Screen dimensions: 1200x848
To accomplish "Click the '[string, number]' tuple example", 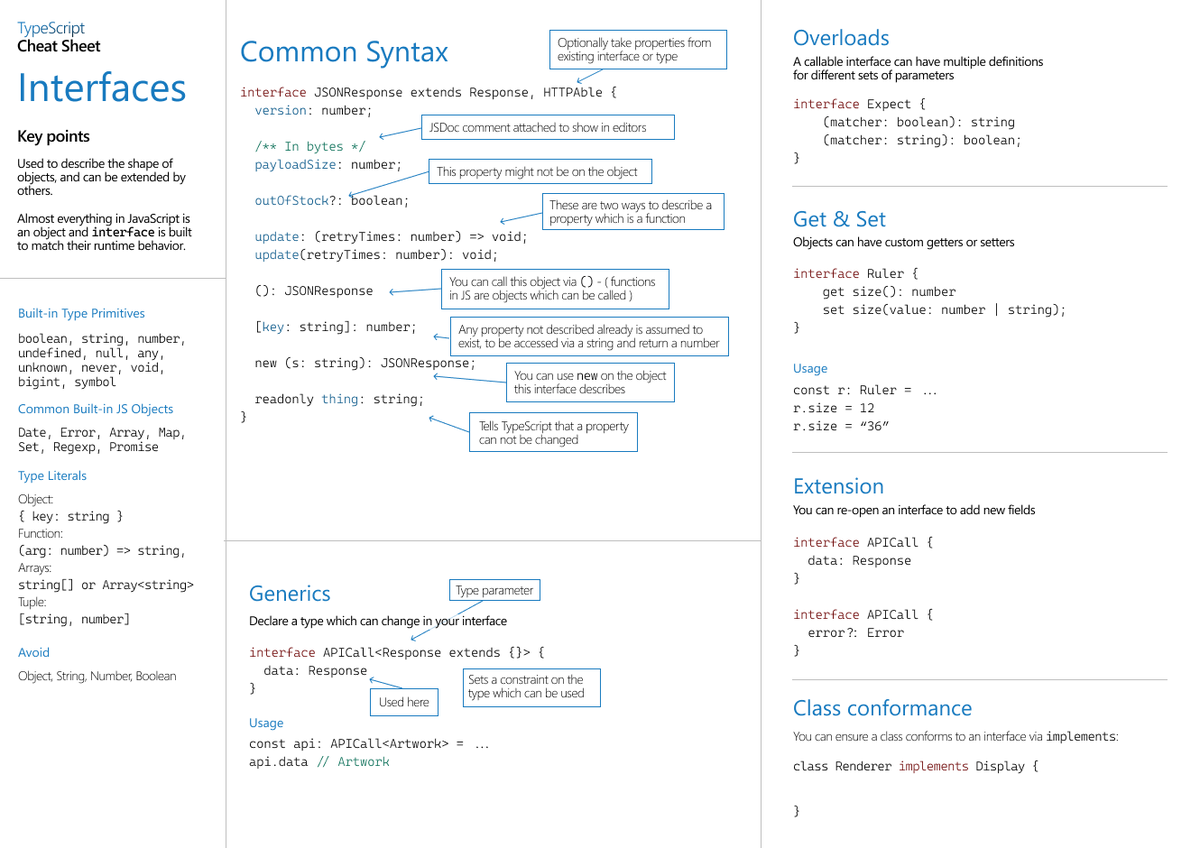I will pos(74,620).
